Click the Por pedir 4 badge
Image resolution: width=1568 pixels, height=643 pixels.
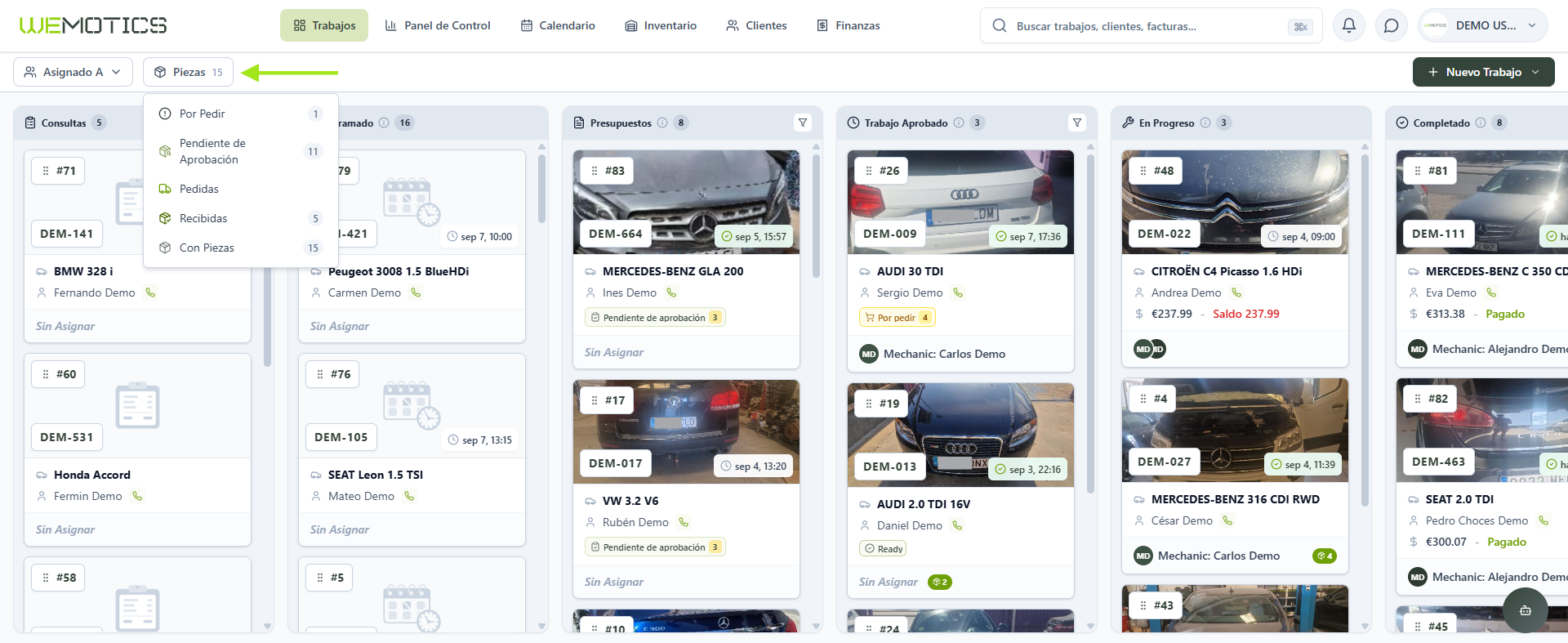pos(897,318)
